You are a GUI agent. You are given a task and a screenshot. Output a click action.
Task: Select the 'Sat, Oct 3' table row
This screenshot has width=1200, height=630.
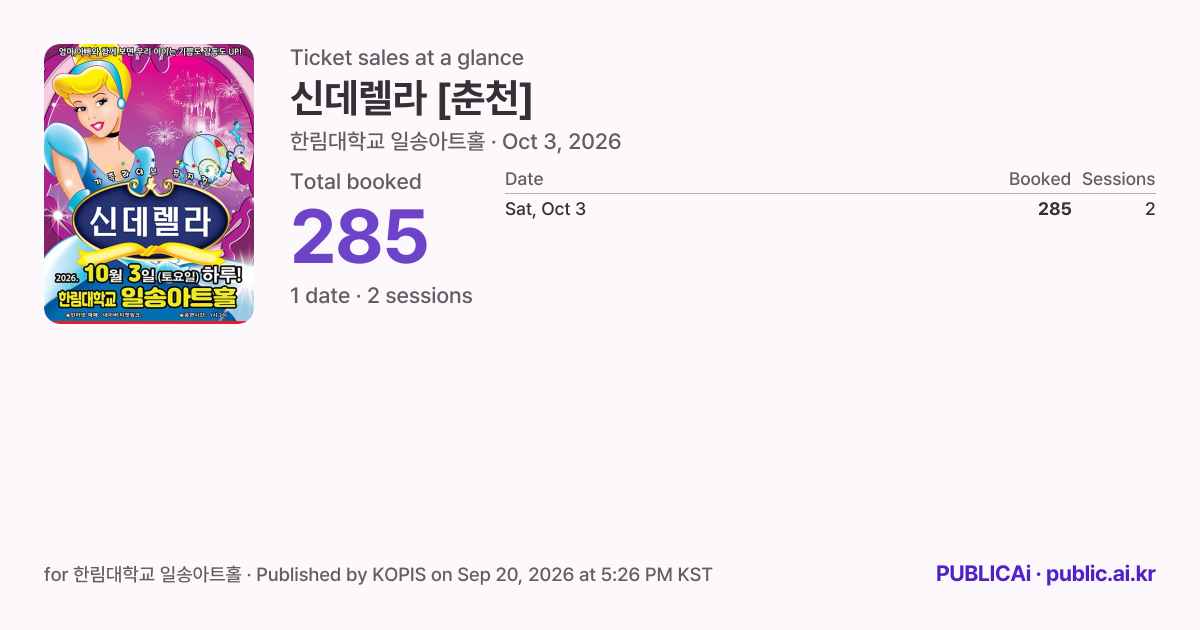tap(830, 209)
